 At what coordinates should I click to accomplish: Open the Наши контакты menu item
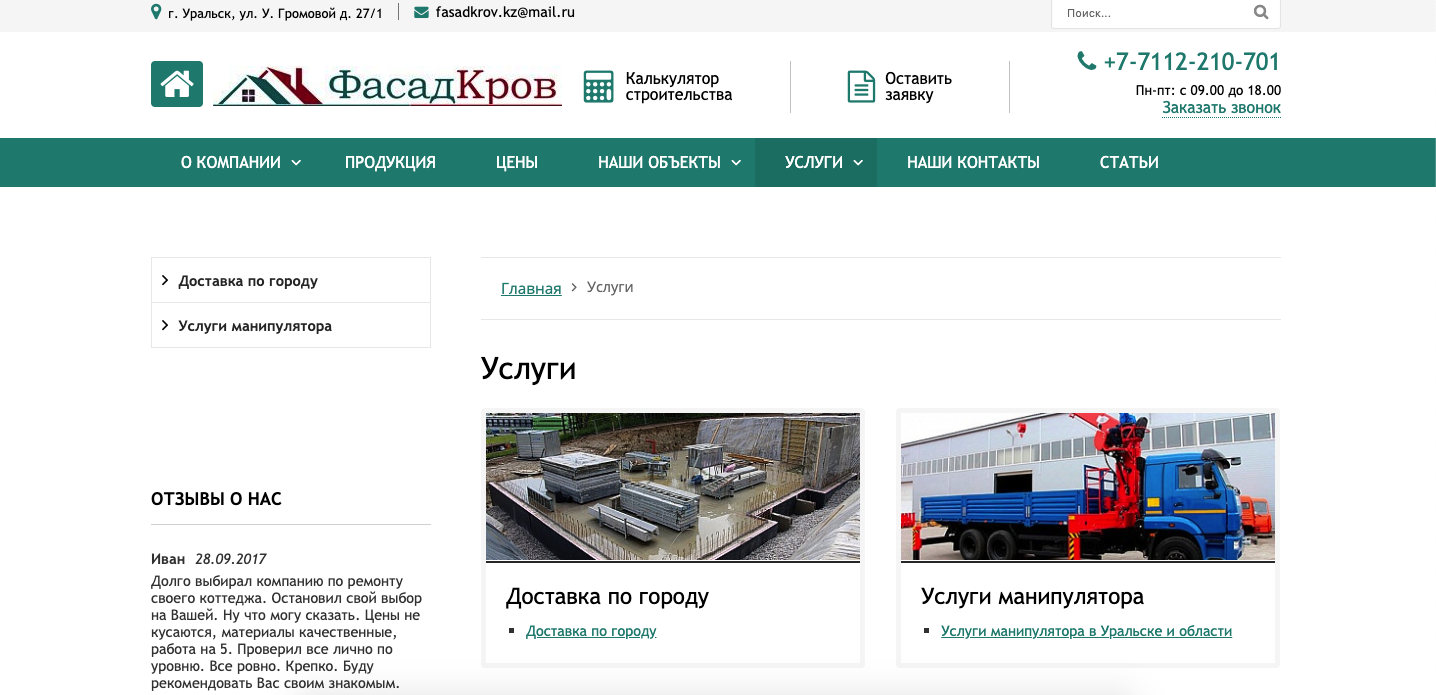click(x=973, y=163)
